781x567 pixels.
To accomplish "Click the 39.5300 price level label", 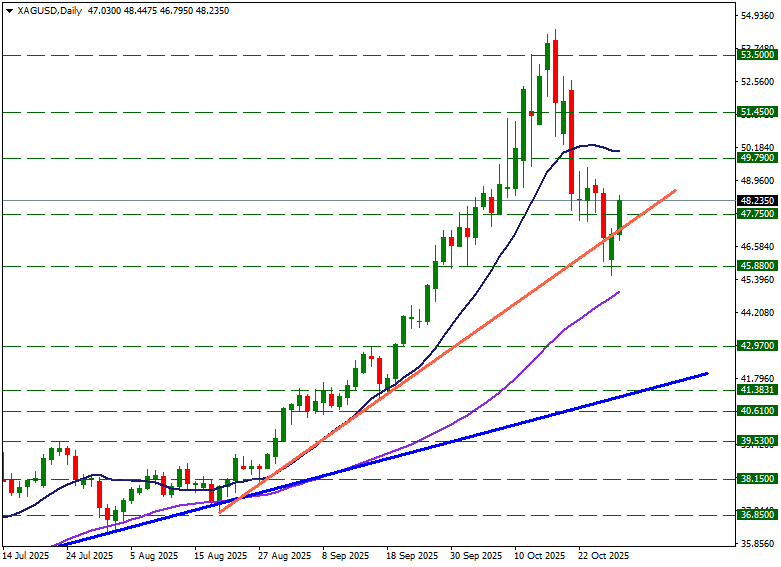I will click(757, 441).
